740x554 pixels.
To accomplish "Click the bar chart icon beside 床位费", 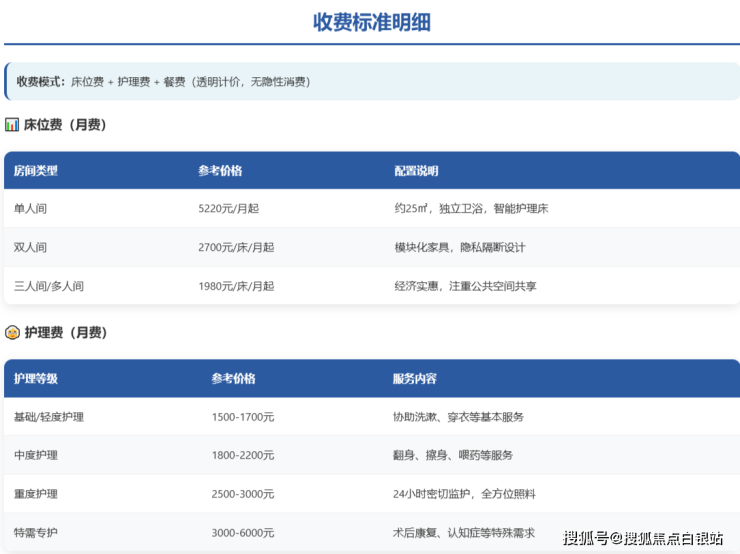I will 12,125.
